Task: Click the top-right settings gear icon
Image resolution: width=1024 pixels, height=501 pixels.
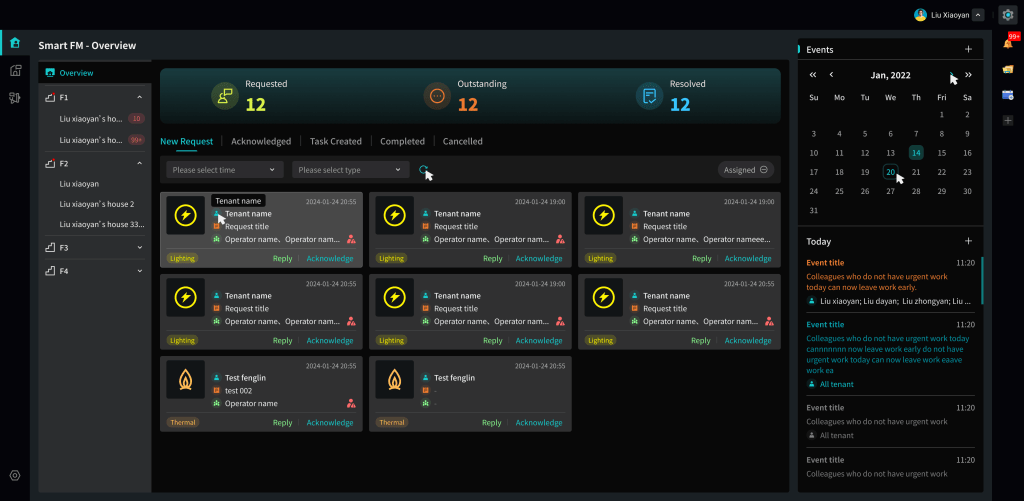Action: (1007, 15)
